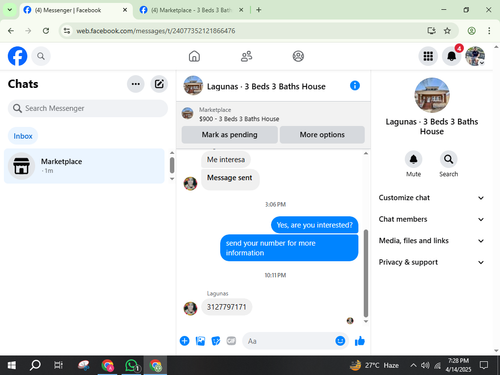This screenshot has width=500, height=375.
Task: Open Facebook search magnifier icon
Action: tap(41, 56)
